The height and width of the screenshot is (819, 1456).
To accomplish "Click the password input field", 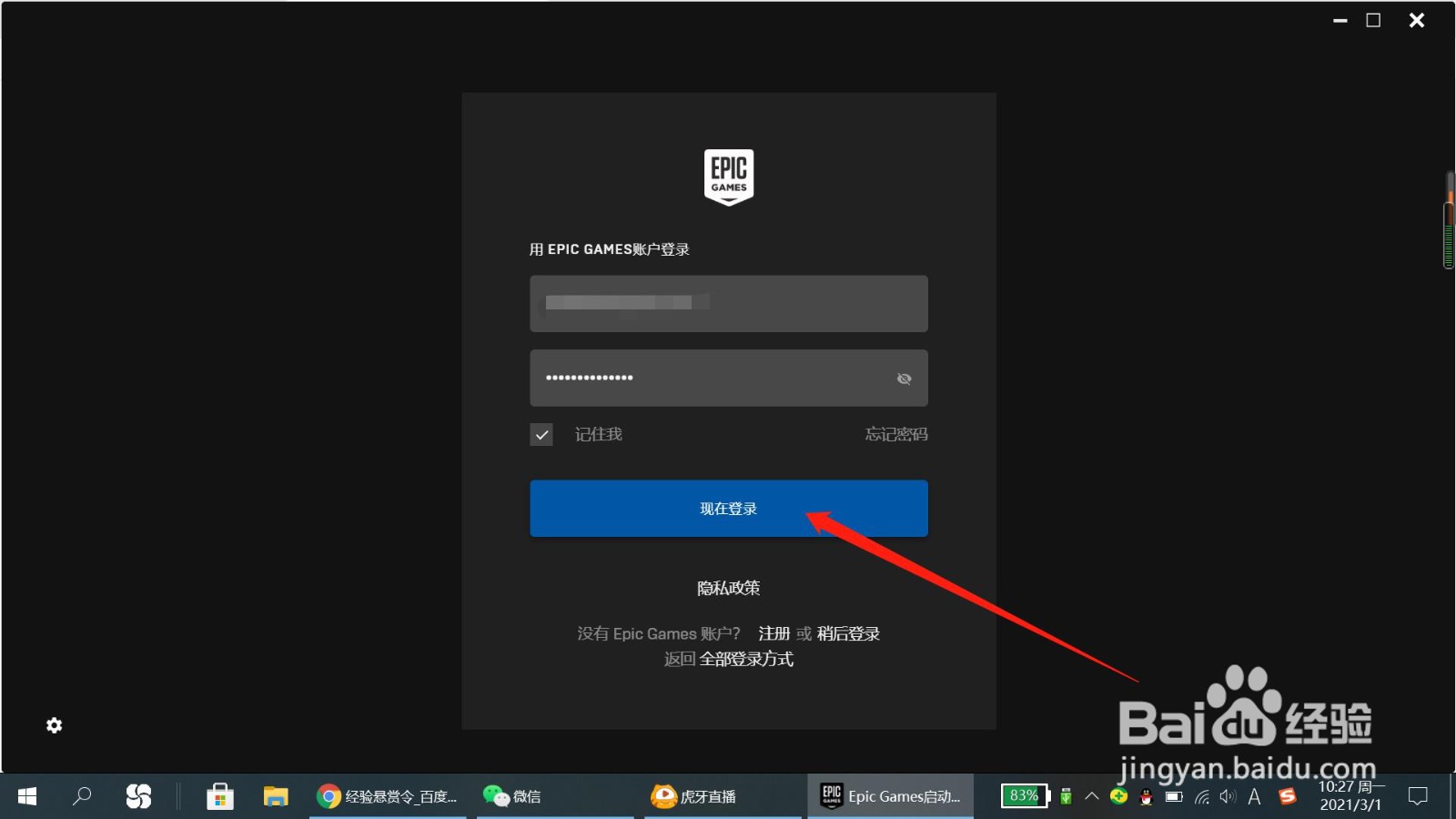I will [729, 378].
